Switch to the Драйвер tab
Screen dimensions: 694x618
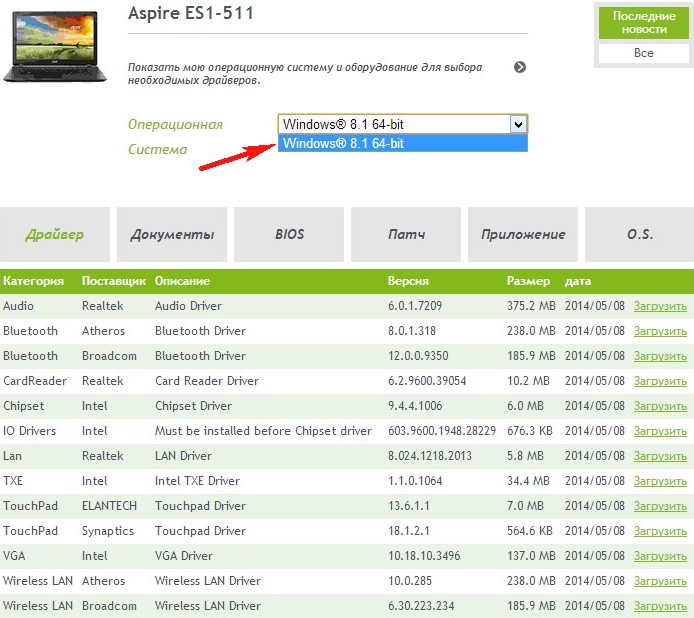pyautogui.click(x=54, y=234)
